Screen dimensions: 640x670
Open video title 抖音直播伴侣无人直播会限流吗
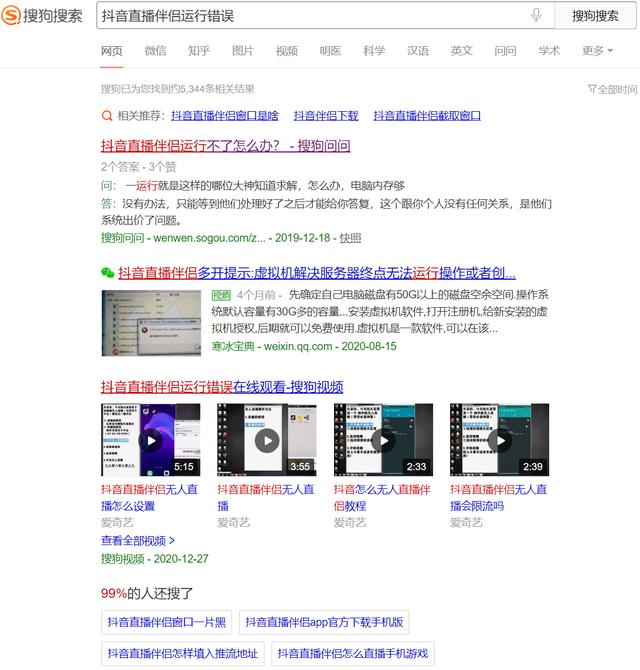(499, 498)
